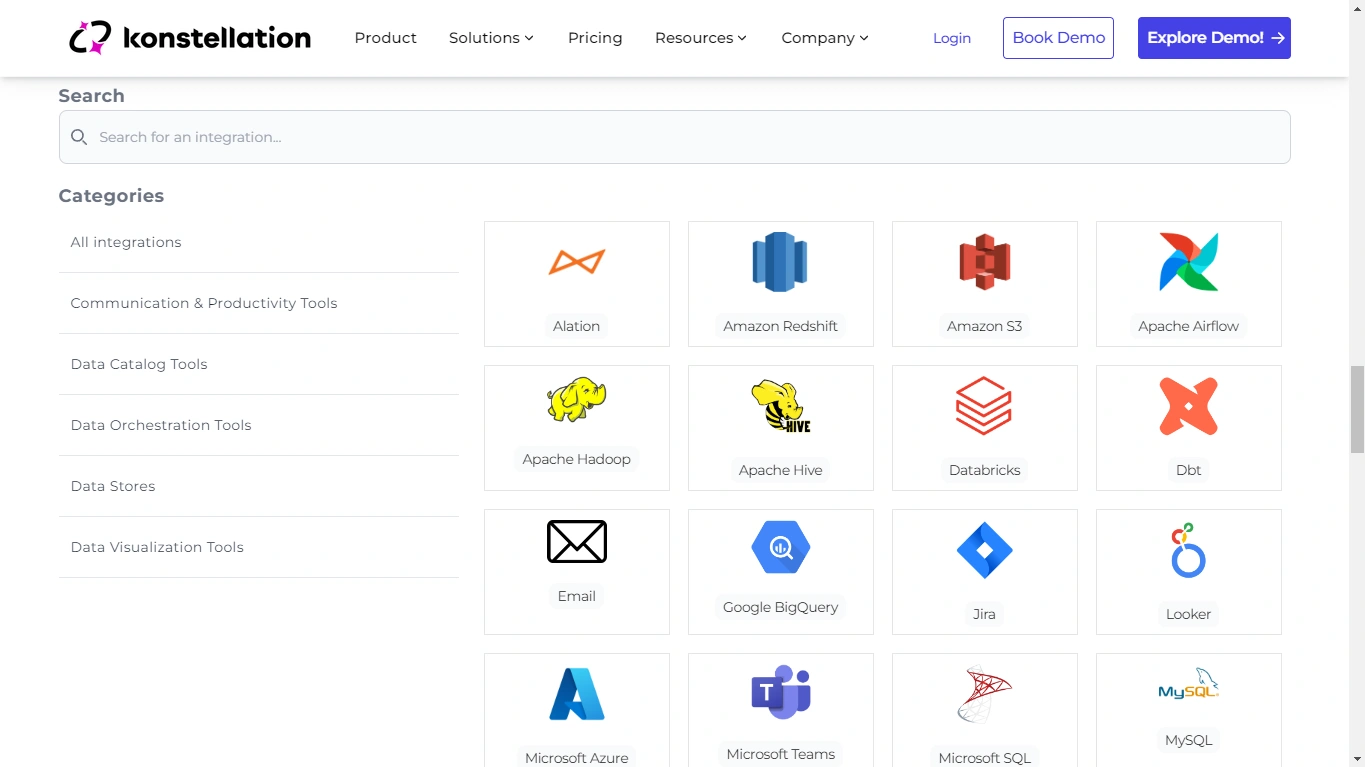Expand the Resources dropdown menu
Screen dimensions: 1365x767
pyautogui.click(x=701, y=38)
